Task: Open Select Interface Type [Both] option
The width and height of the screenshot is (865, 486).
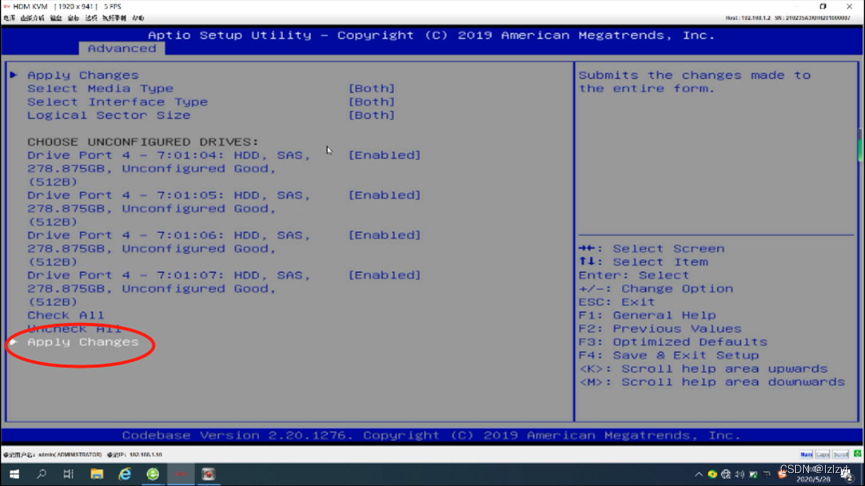Action: (x=371, y=102)
